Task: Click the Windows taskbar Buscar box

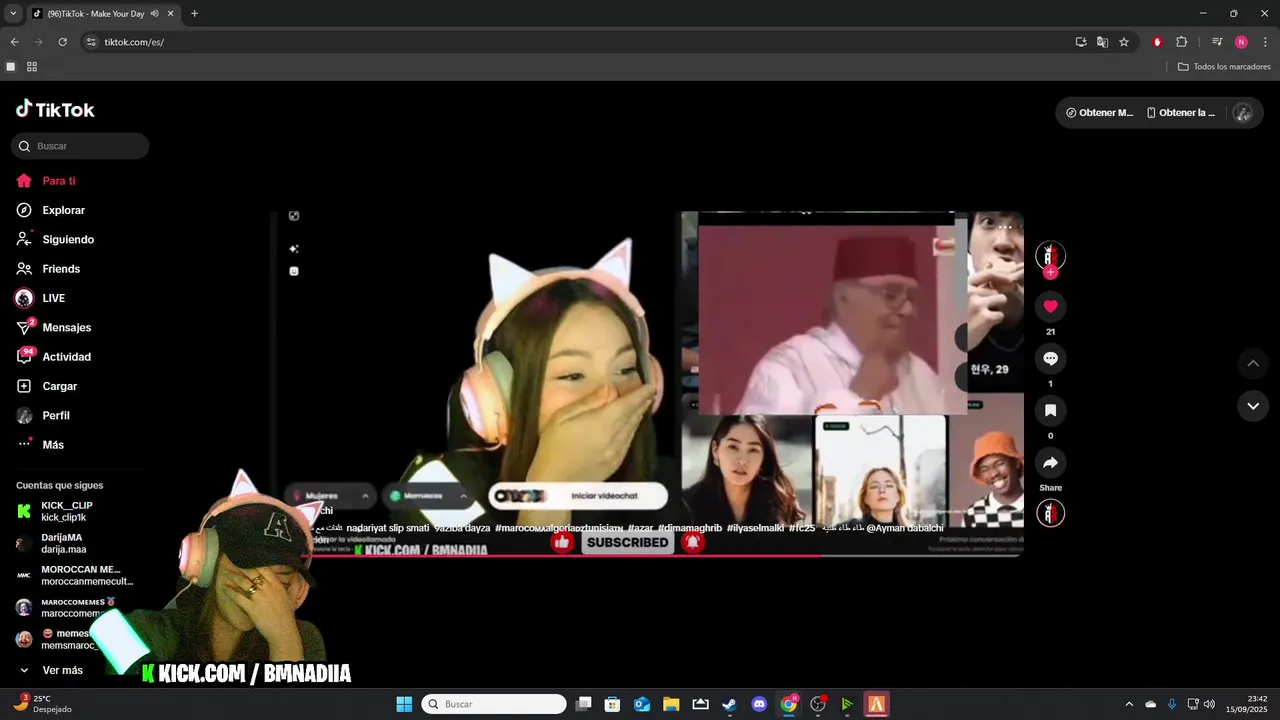Action: click(x=494, y=704)
